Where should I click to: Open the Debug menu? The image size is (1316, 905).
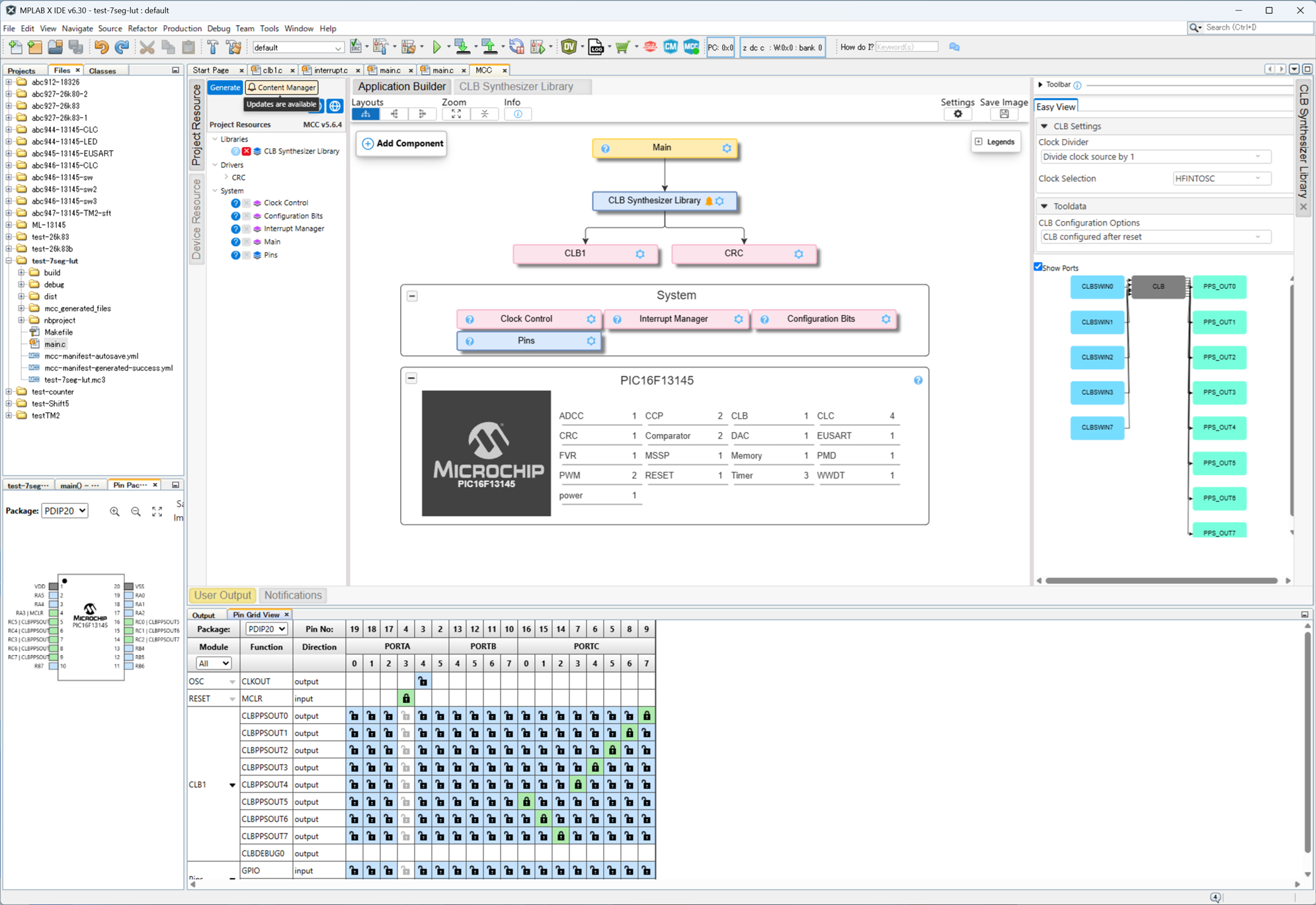point(218,28)
